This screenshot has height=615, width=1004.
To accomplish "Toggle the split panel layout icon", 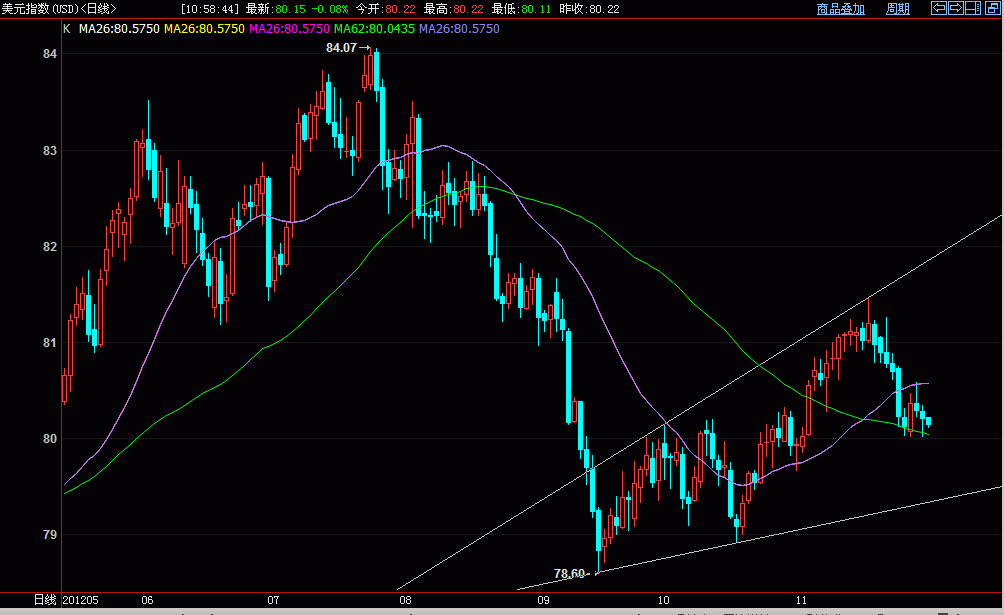I will click(973, 8).
